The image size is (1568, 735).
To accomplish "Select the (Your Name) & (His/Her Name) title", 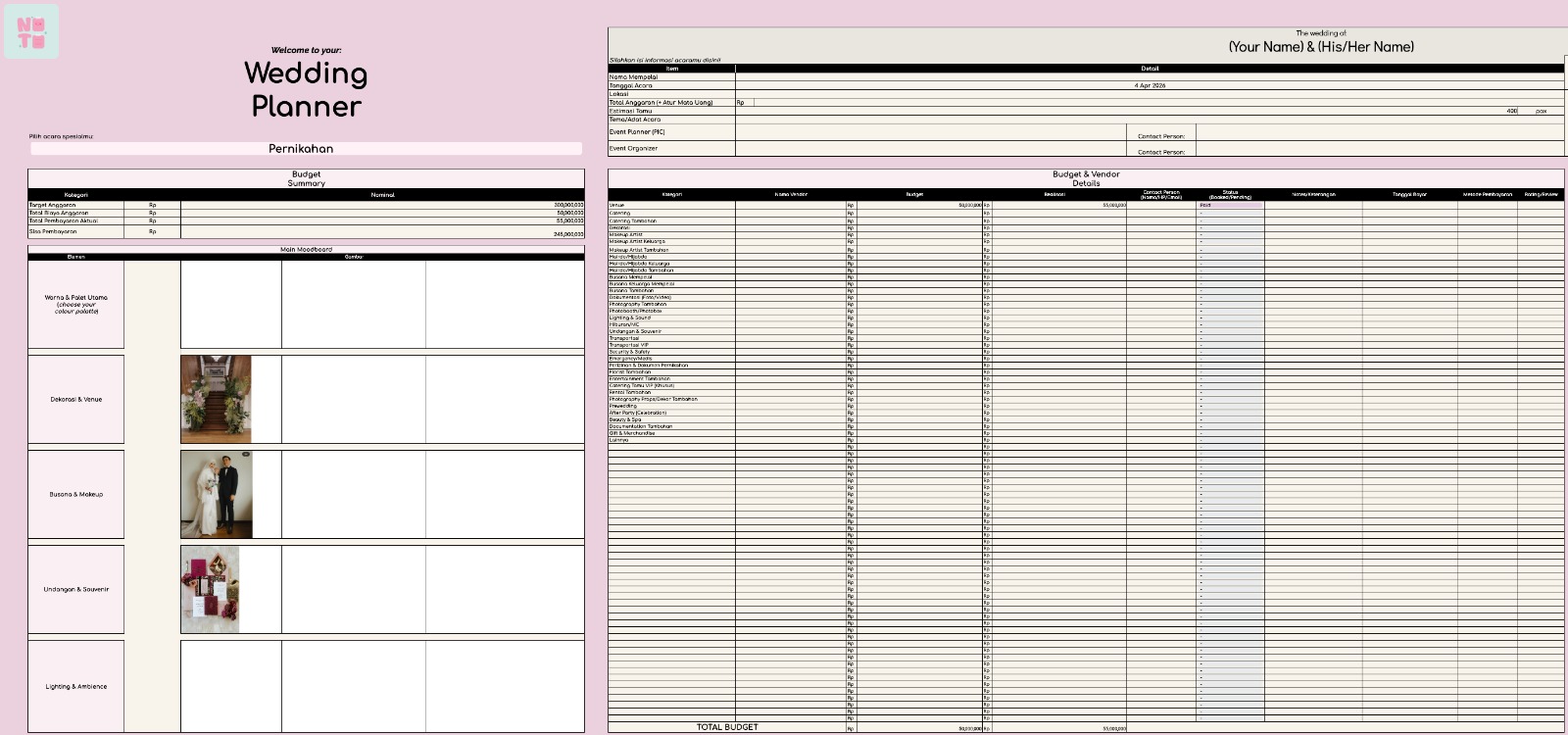I will click(1320, 47).
